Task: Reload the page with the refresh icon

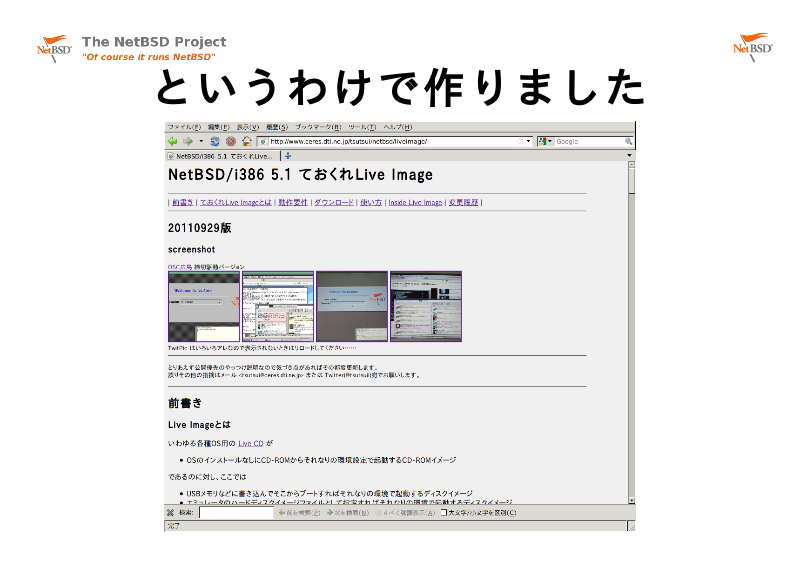Action: tap(215, 141)
